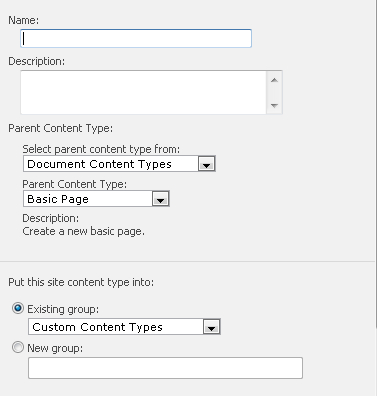Click the "Existing group:" label text
Viewport: 377px width, 396px height.
[x=63, y=309]
